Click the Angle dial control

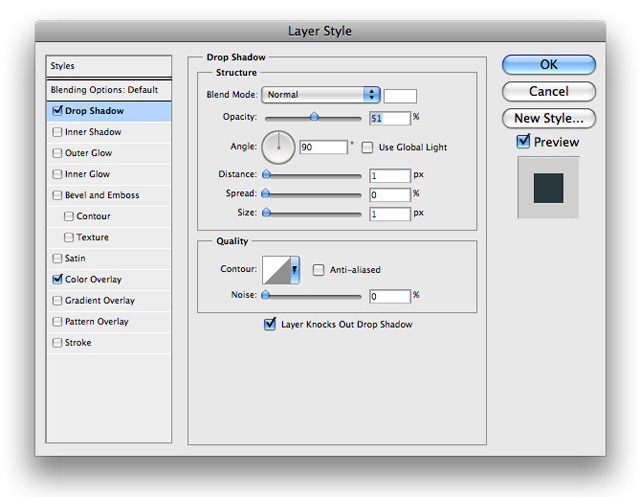(x=278, y=147)
